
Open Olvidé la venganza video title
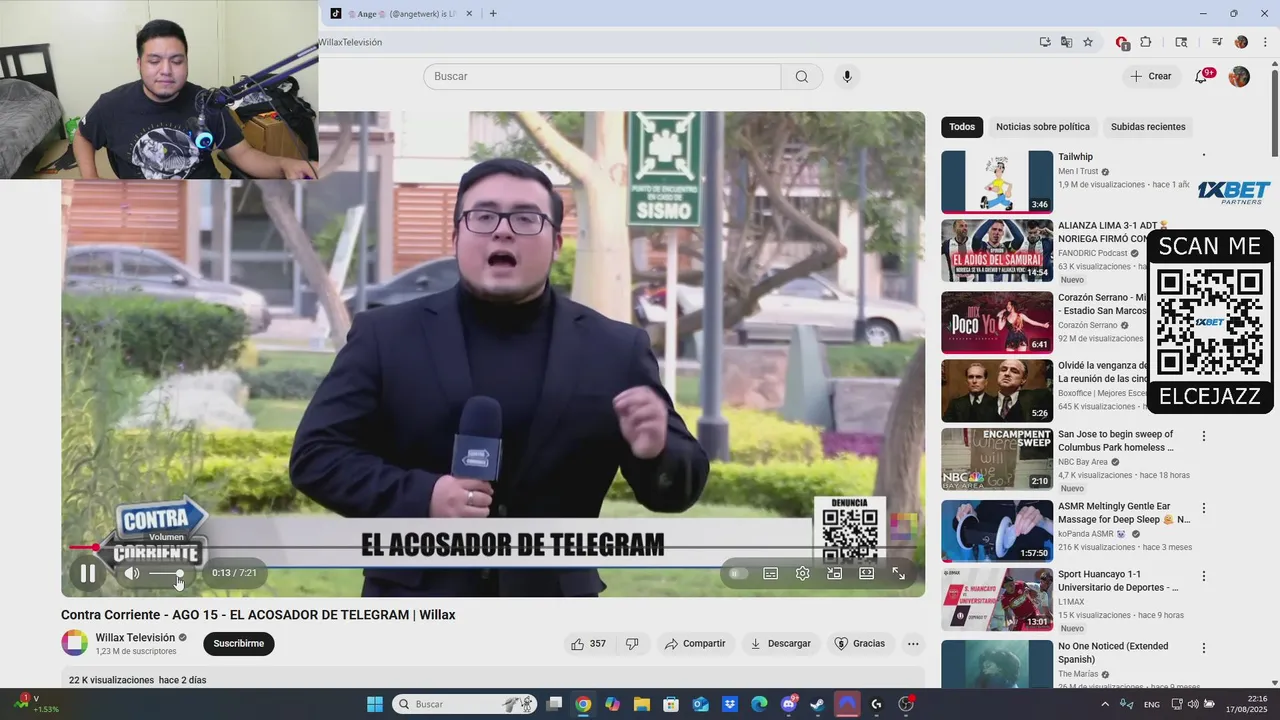click(1101, 372)
